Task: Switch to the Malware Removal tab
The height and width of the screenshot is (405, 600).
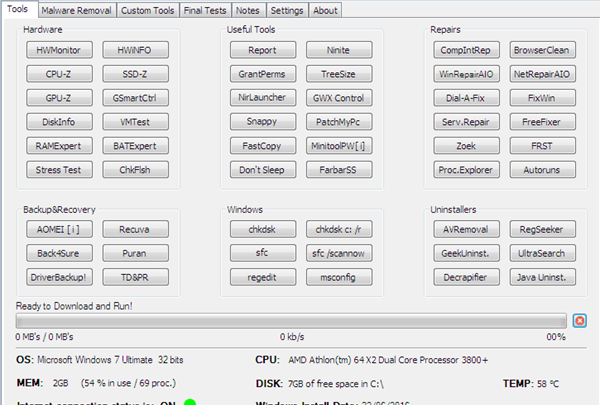Action: 77,10
